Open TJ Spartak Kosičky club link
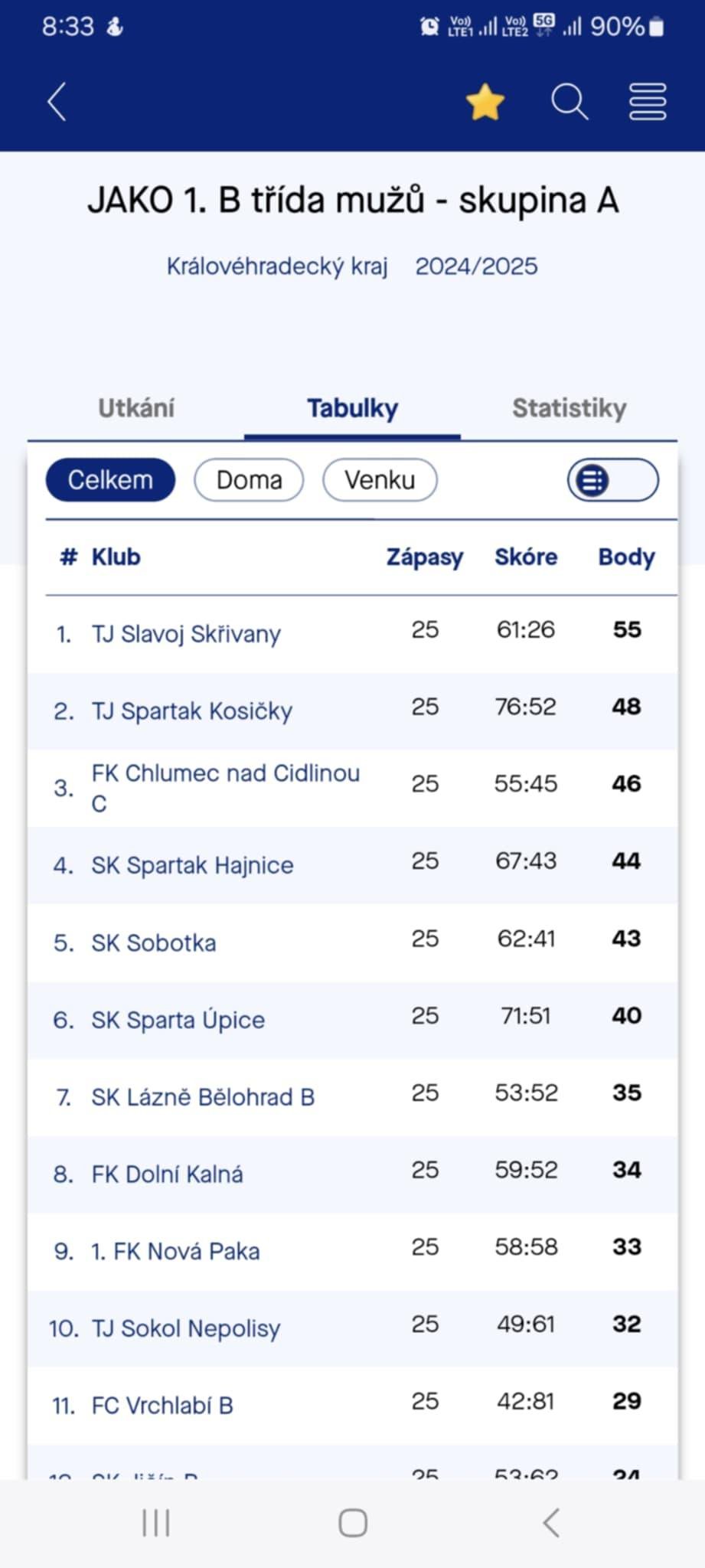Screen dimensions: 705x1568 coord(191,711)
